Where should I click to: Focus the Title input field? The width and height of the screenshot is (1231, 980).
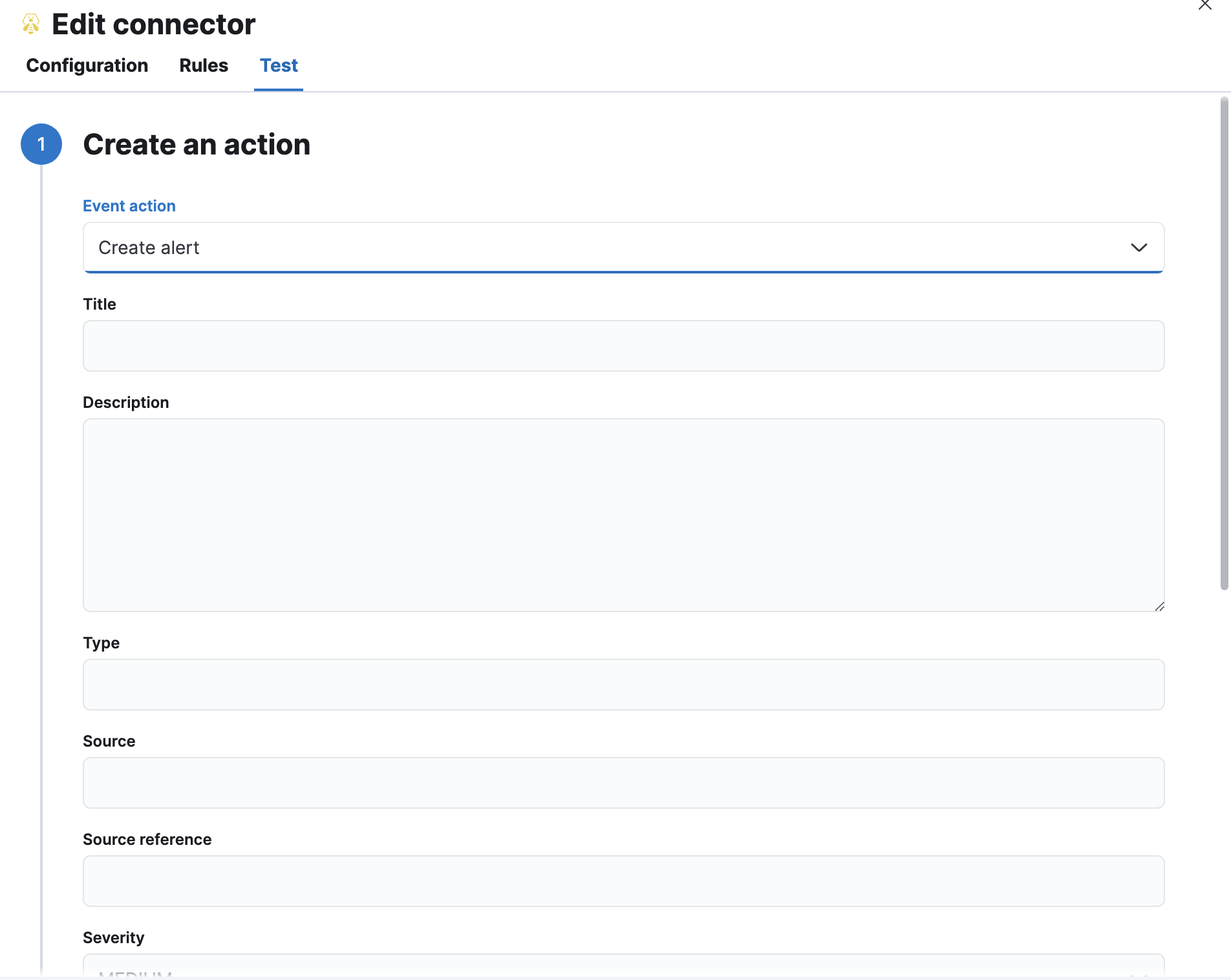[x=623, y=346]
